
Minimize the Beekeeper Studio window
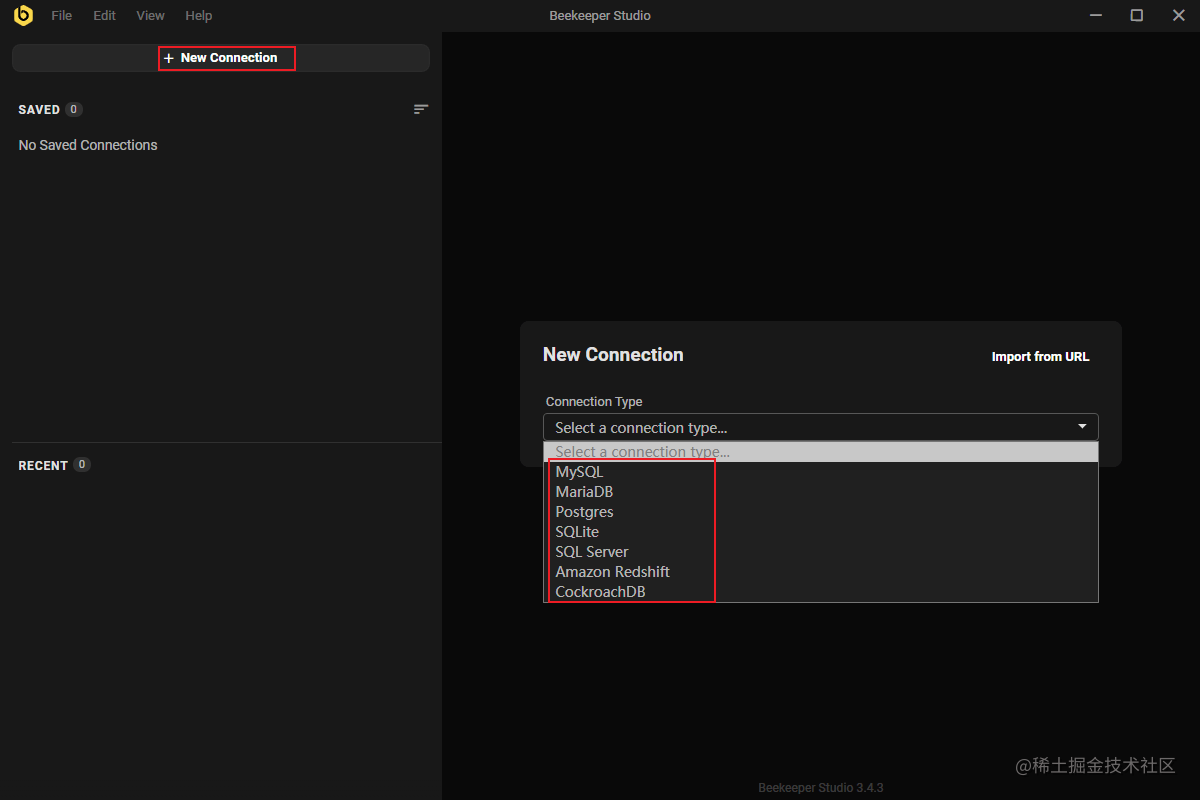click(1094, 15)
